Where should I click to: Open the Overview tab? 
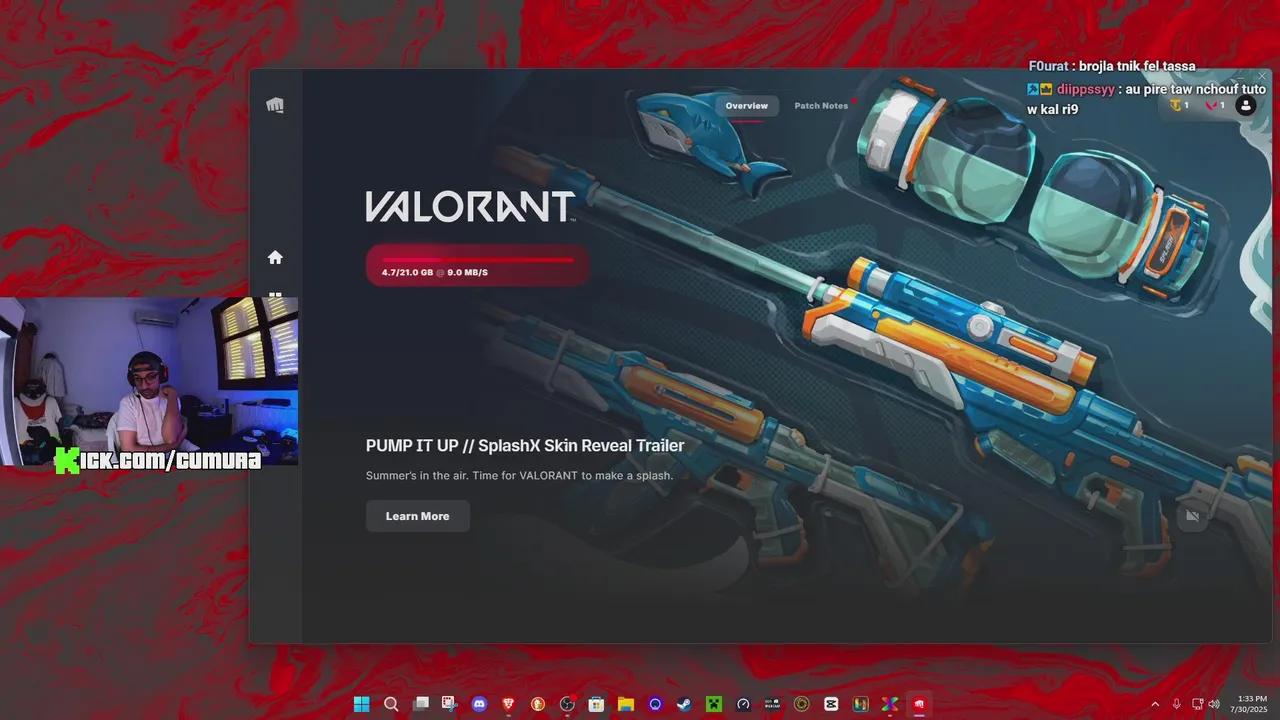(747, 106)
